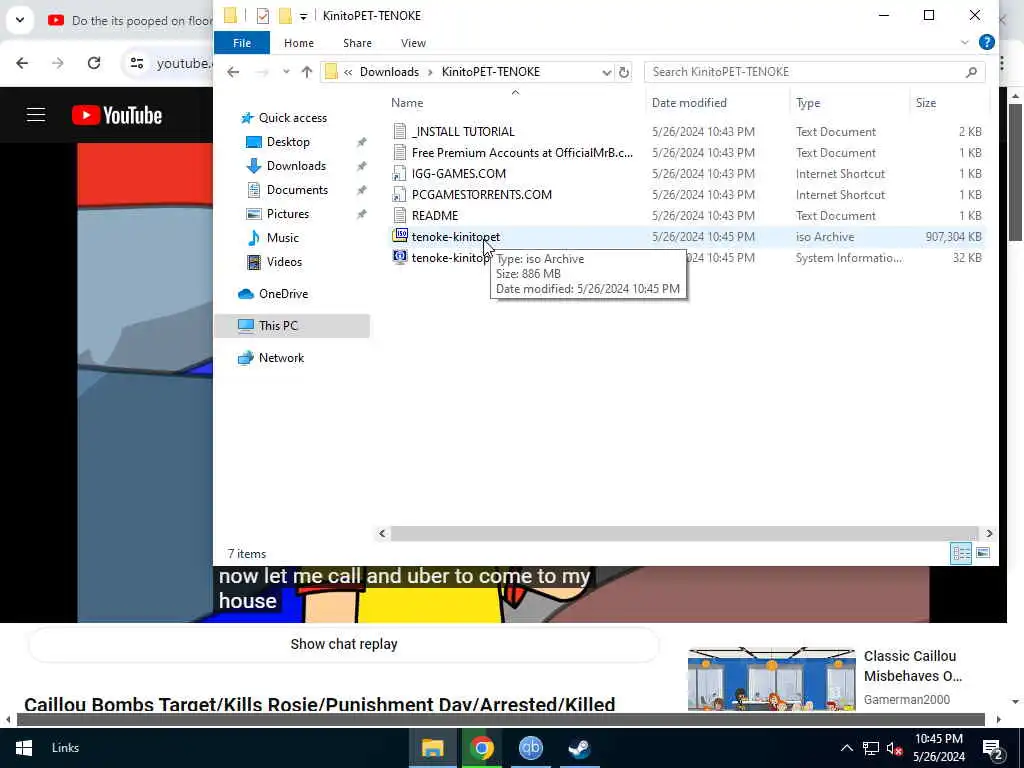This screenshot has width=1024, height=768.
Task: Select Network in the navigation pane
Action: click(x=281, y=358)
